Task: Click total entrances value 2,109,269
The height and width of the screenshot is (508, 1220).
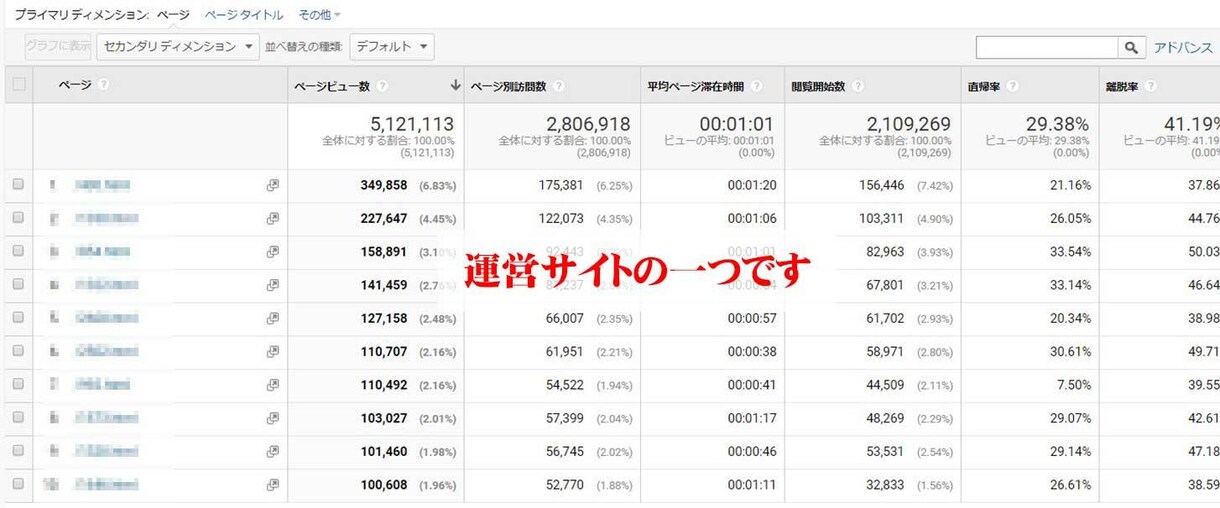Action: 909,124
